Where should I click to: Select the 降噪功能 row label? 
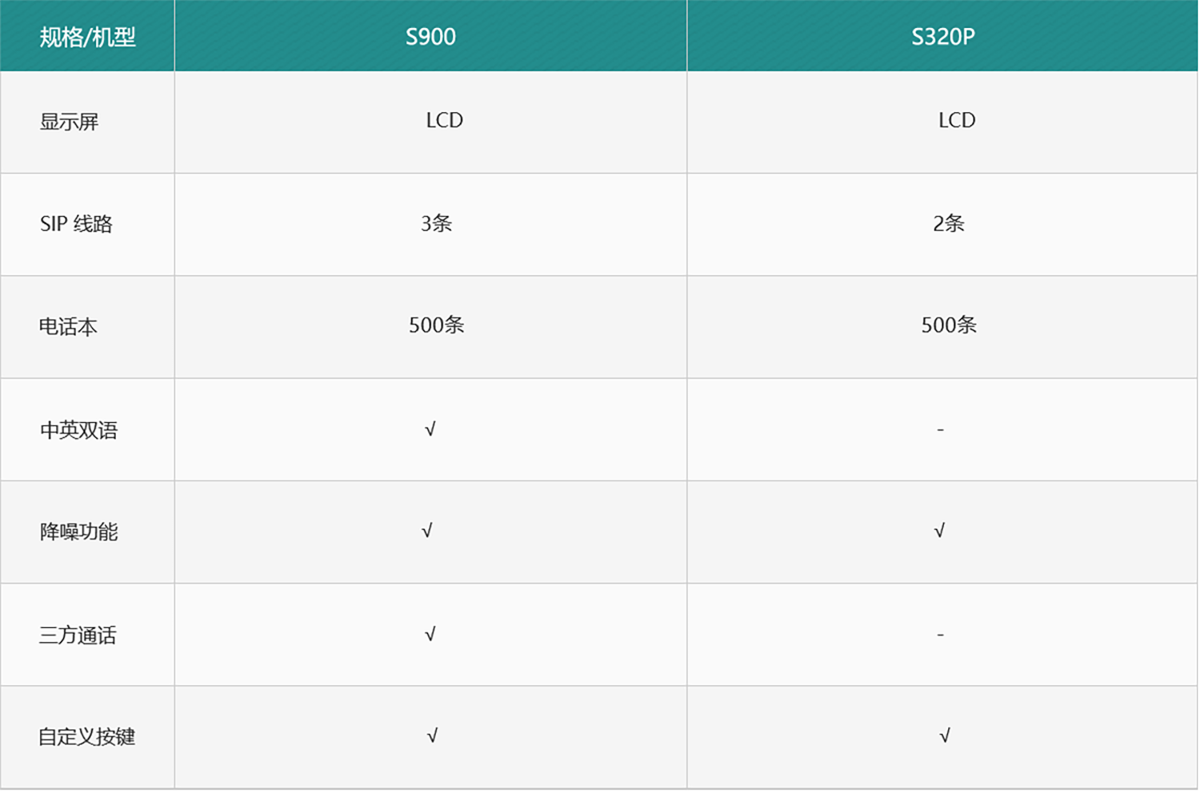79,532
